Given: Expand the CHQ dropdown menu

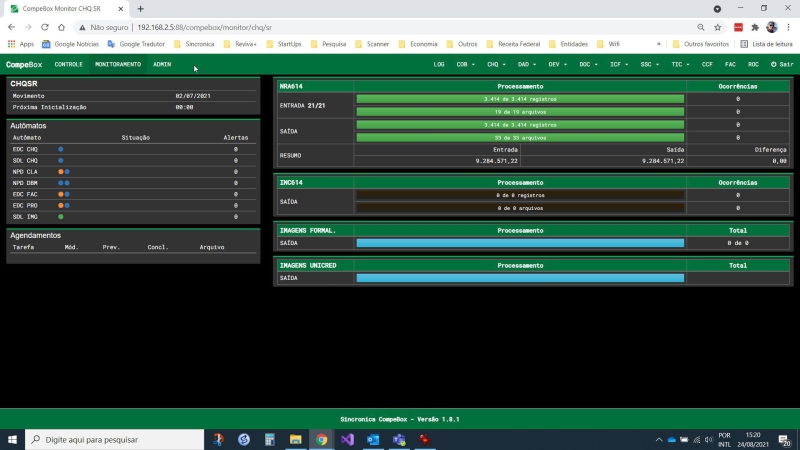Looking at the screenshot, I should pos(496,64).
